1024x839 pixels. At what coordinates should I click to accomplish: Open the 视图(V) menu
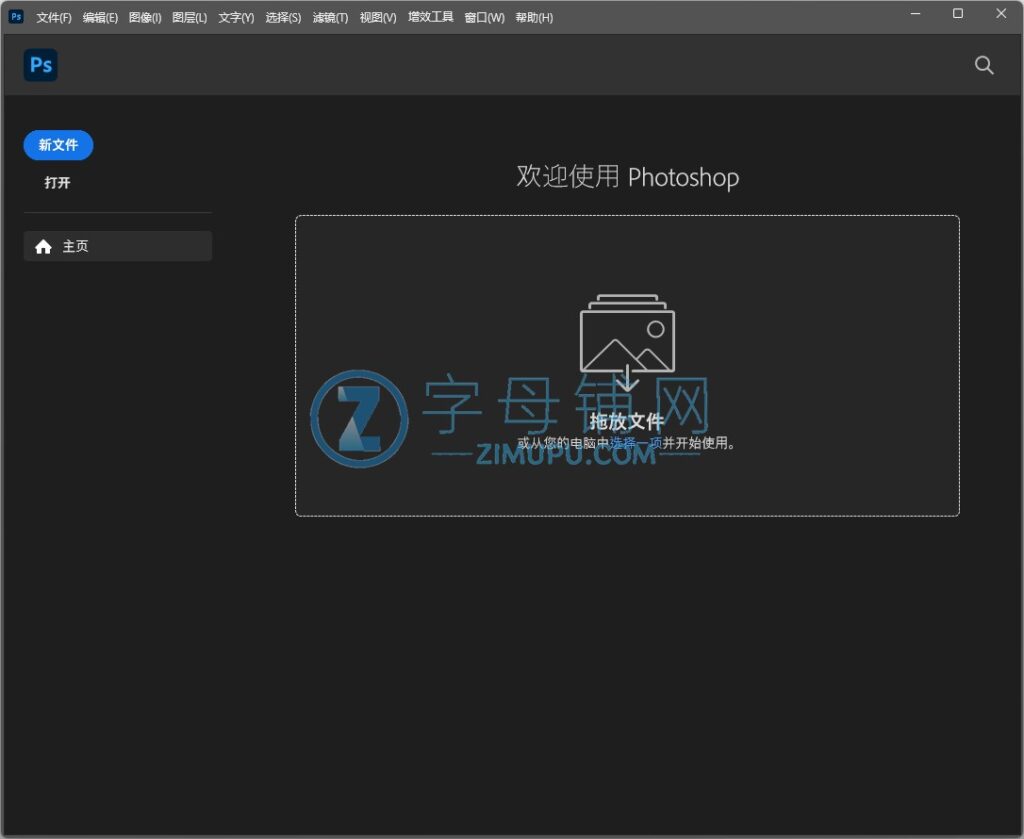pyautogui.click(x=377, y=18)
